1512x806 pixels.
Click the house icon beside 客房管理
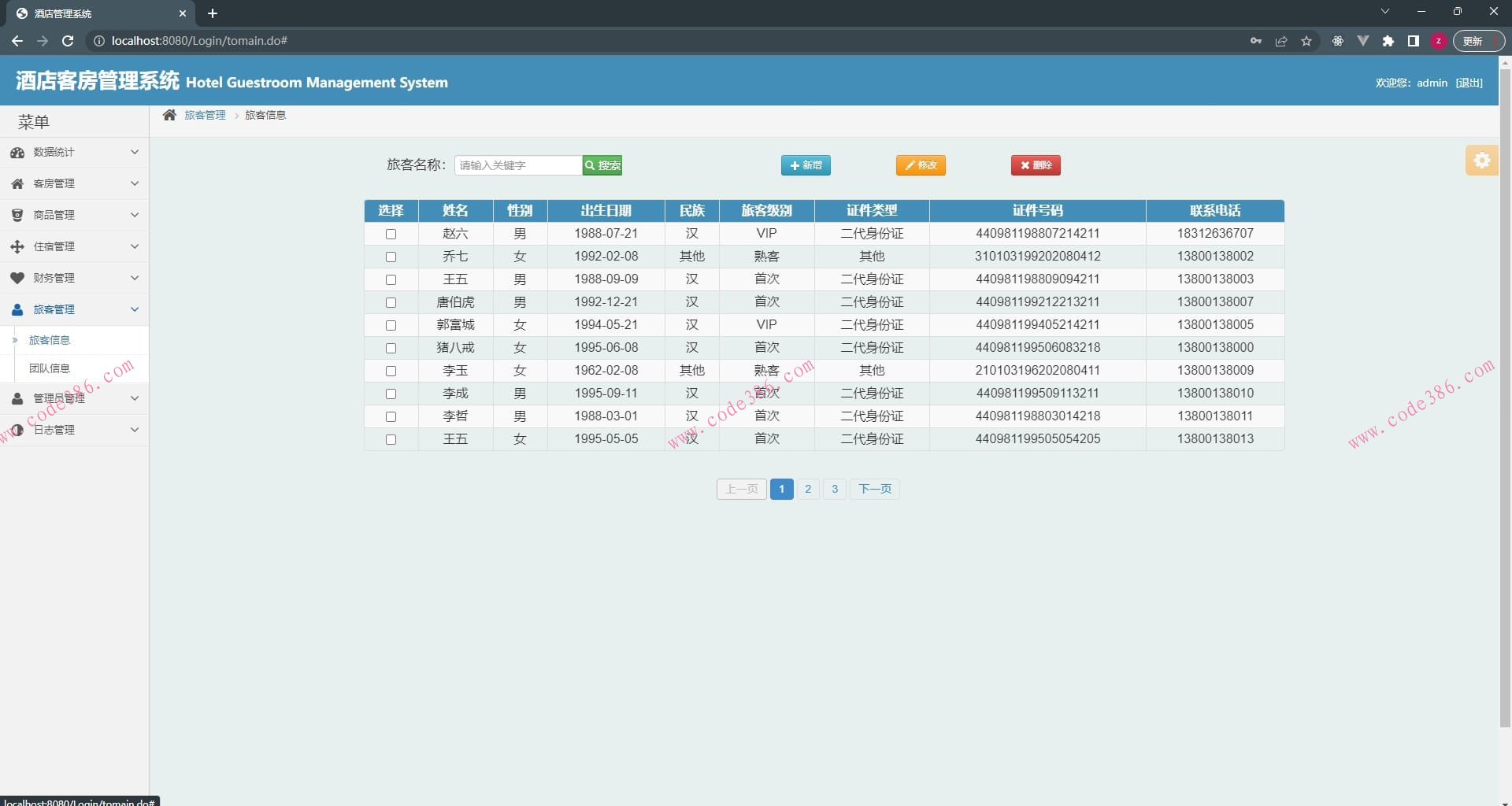17,184
